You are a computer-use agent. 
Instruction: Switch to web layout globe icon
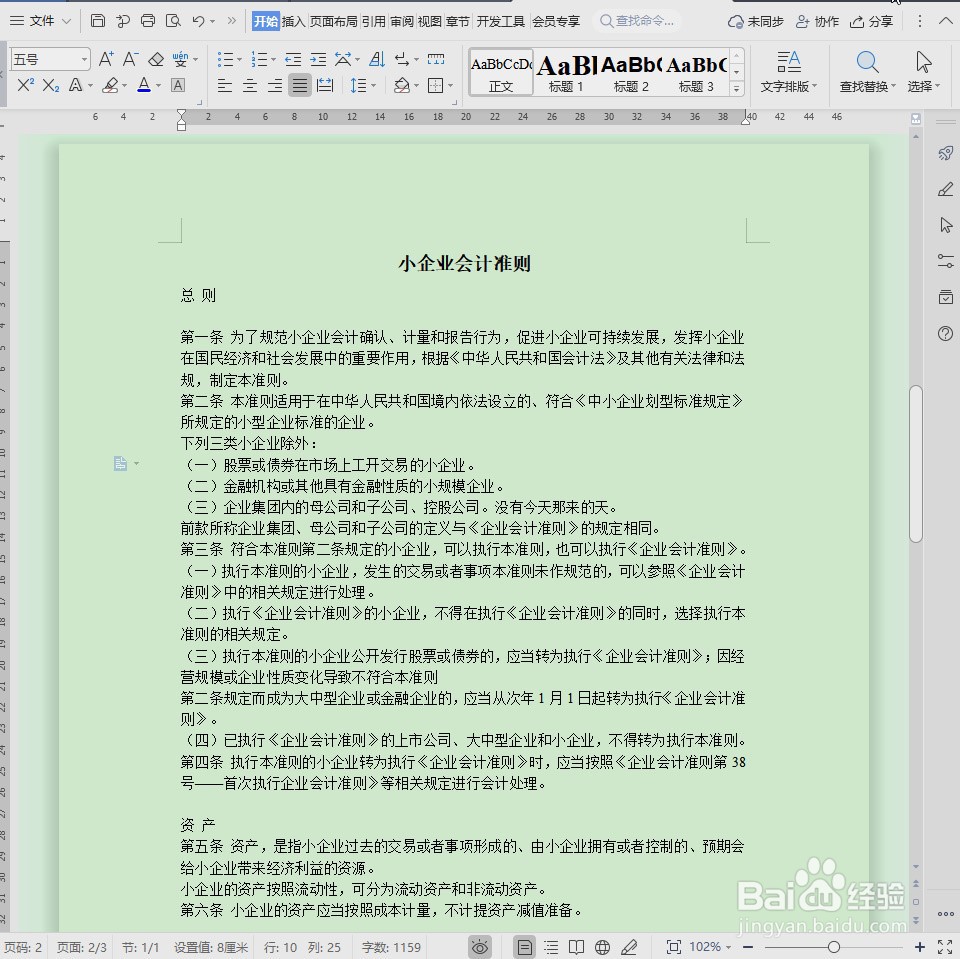point(602,947)
